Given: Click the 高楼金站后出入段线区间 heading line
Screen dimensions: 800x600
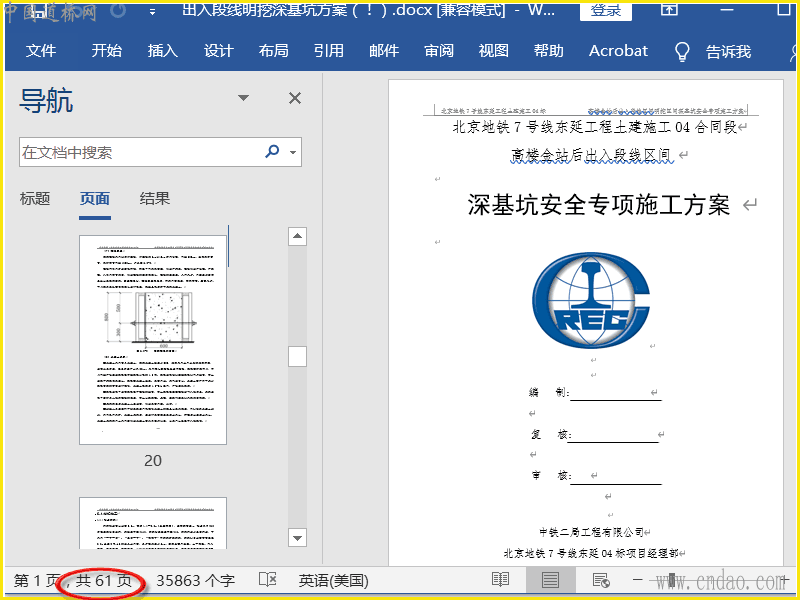Looking at the screenshot, I should pyautogui.click(x=592, y=155).
